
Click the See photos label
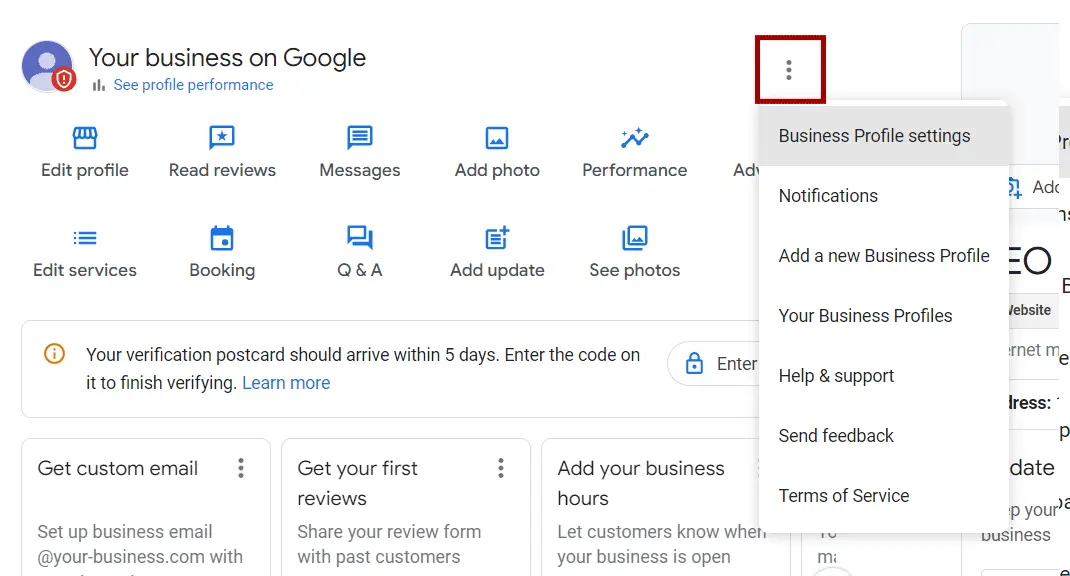635,270
